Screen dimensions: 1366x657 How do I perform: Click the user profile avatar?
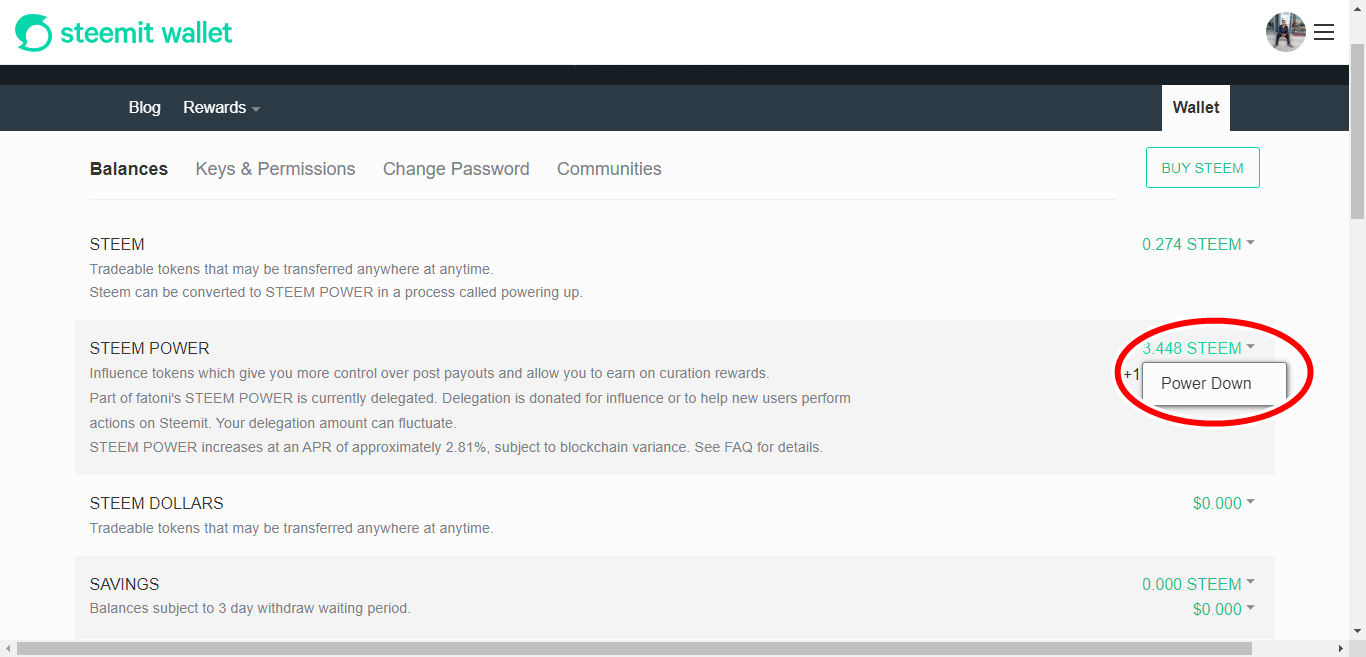point(1285,32)
